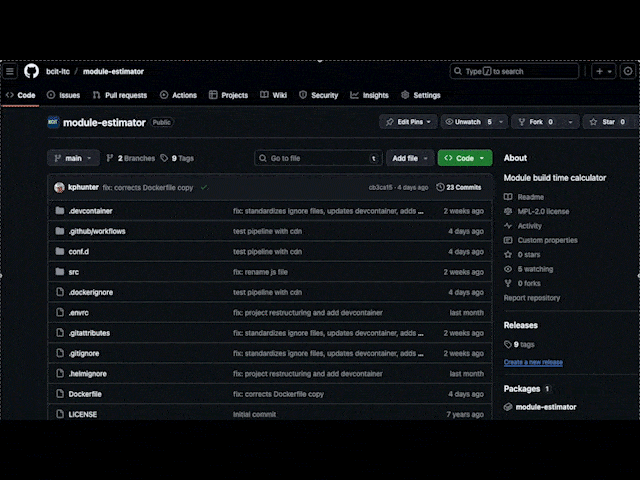The image size is (640, 480).
Task: Switch to the Pull requests tab
Action: coord(119,95)
